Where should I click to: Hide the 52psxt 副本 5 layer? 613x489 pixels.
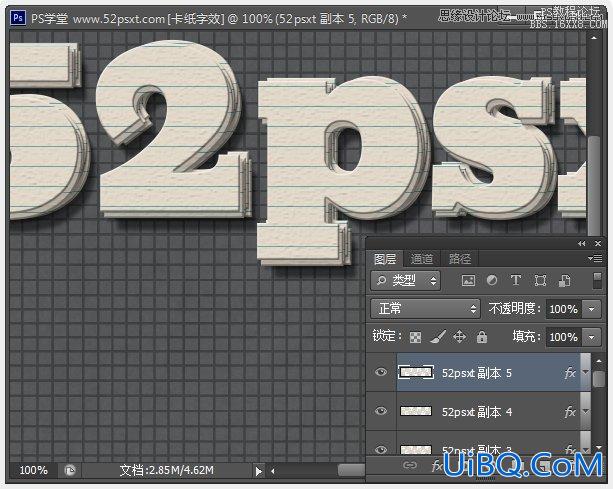click(381, 372)
